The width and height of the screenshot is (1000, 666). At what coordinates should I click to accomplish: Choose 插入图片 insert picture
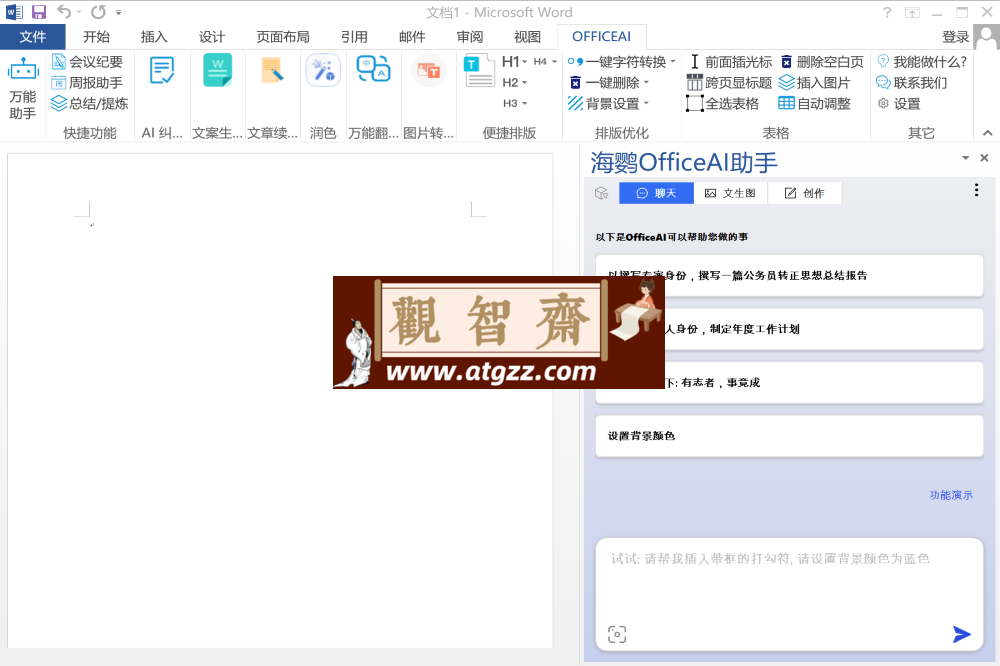pyautogui.click(x=814, y=82)
